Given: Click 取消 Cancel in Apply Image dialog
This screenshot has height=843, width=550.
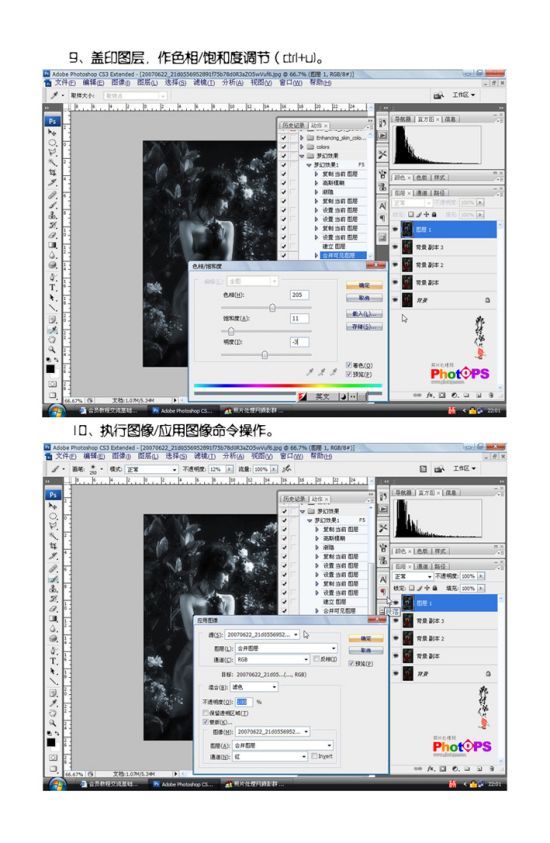Looking at the screenshot, I should (x=366, y=650).
